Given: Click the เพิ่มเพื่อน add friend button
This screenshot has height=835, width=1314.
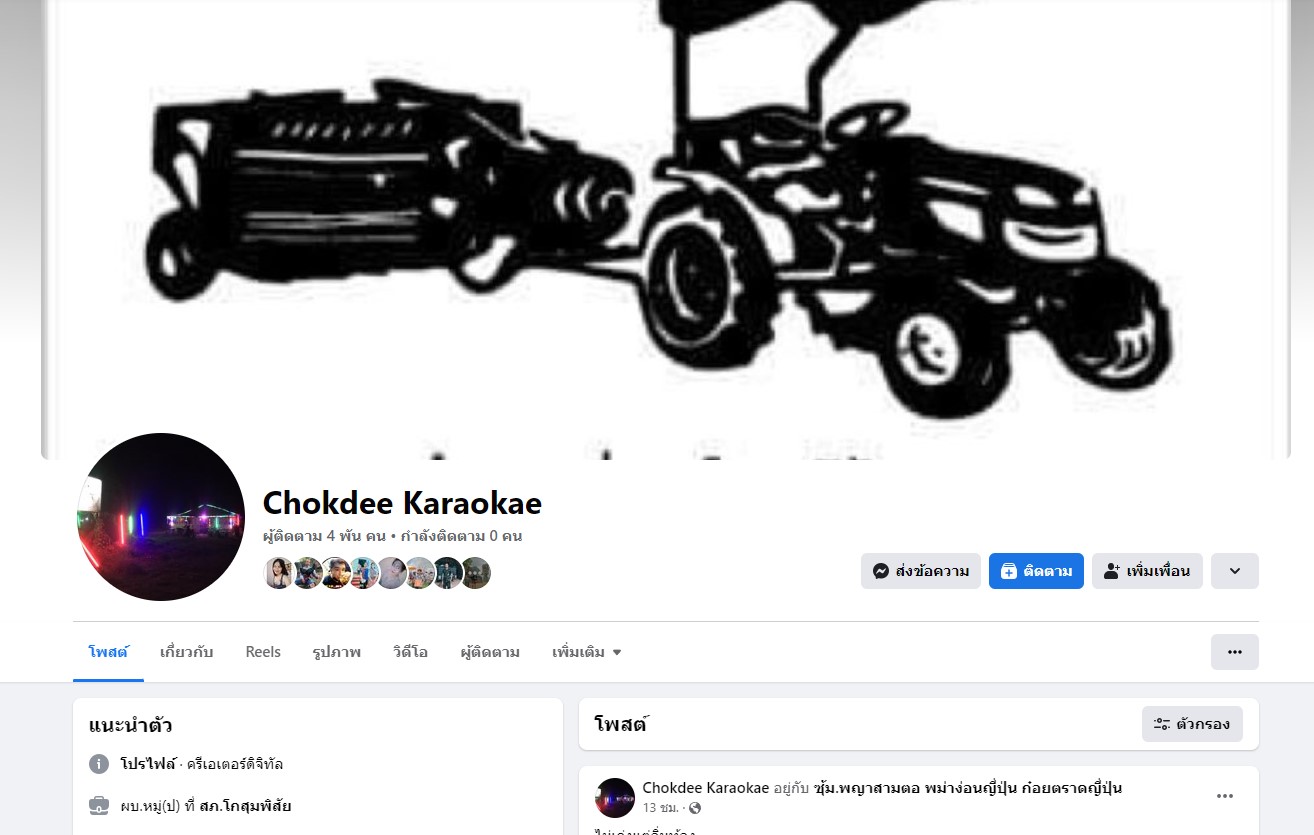Looking at the screenshot, I should (1147, 571).
